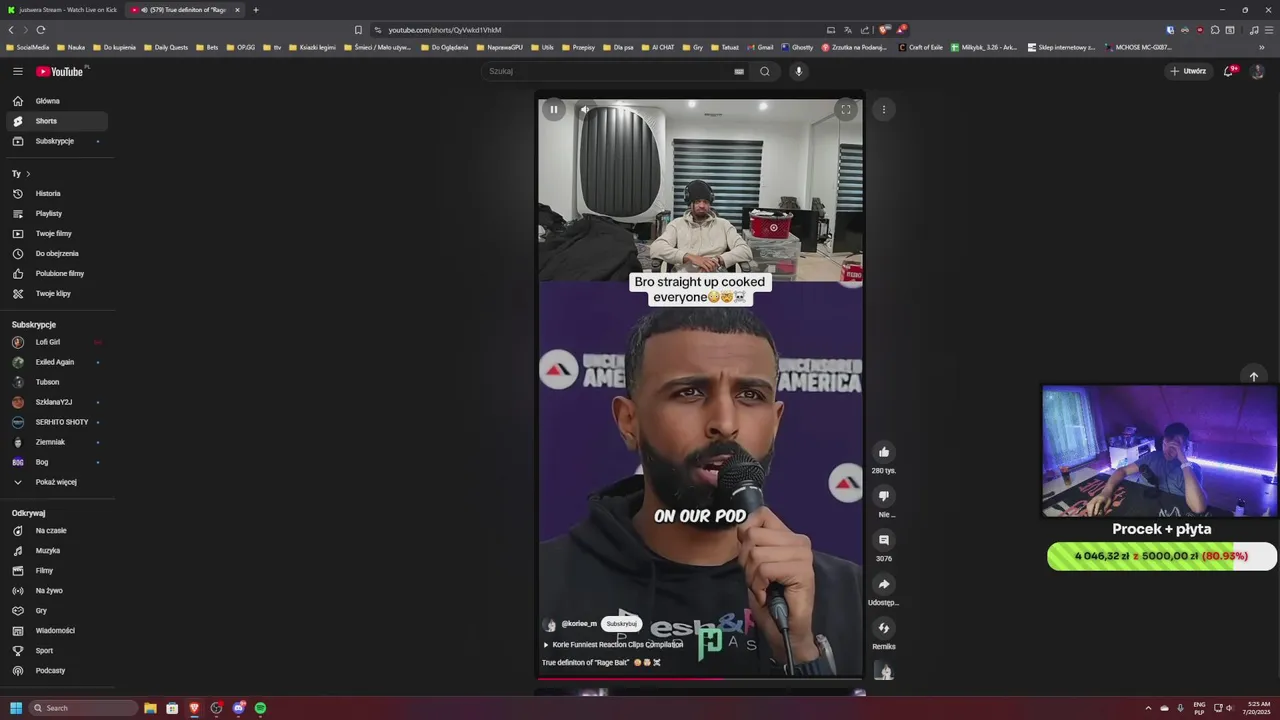
Task: Open the Craft of Exile bookmark
Action: tap(921, 47)
